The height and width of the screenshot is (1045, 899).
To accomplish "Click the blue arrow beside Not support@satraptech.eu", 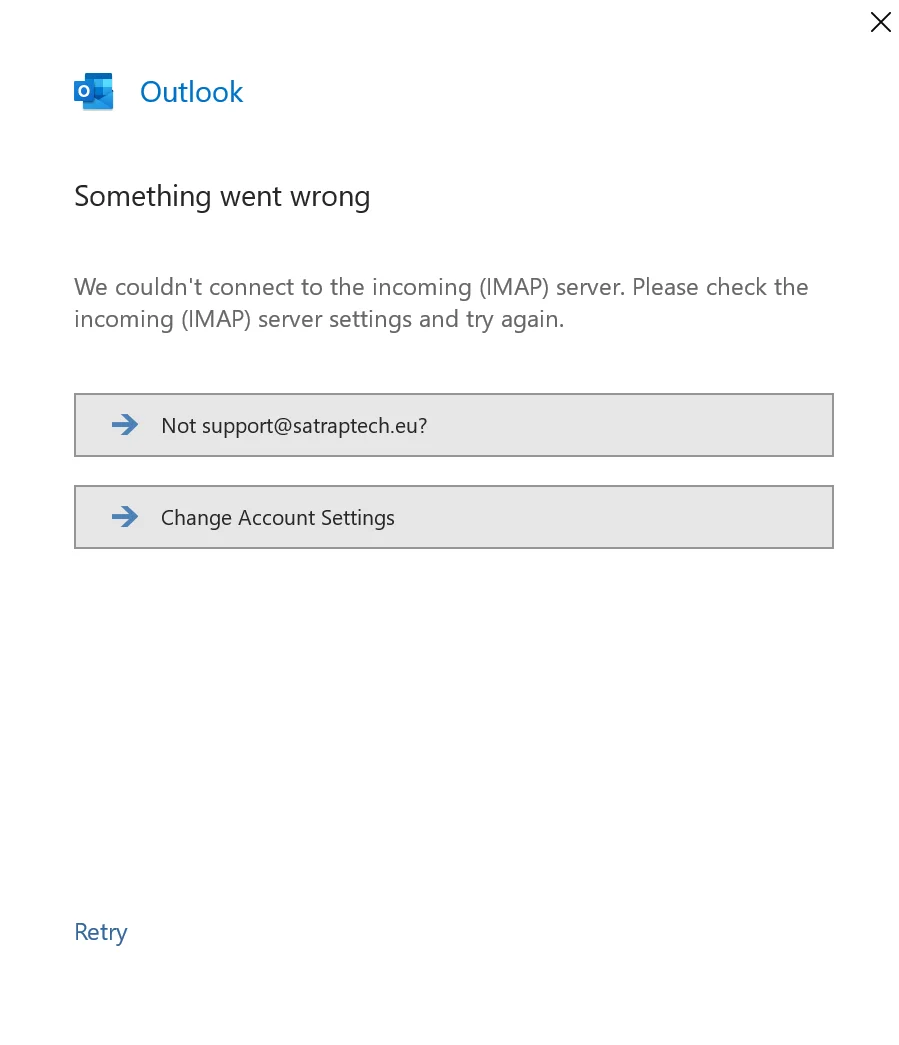I will (125, 425).
